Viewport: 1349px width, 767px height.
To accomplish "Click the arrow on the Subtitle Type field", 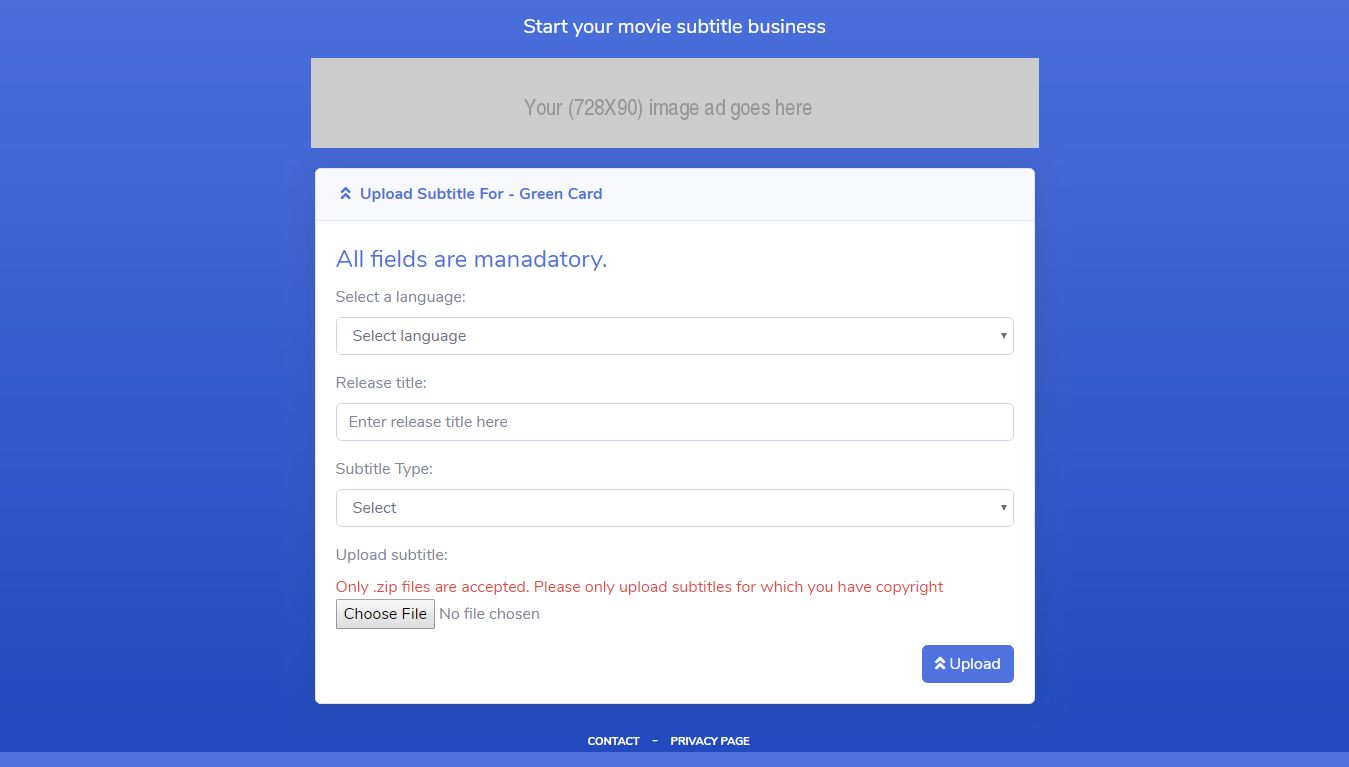I will pos(1003,508).
